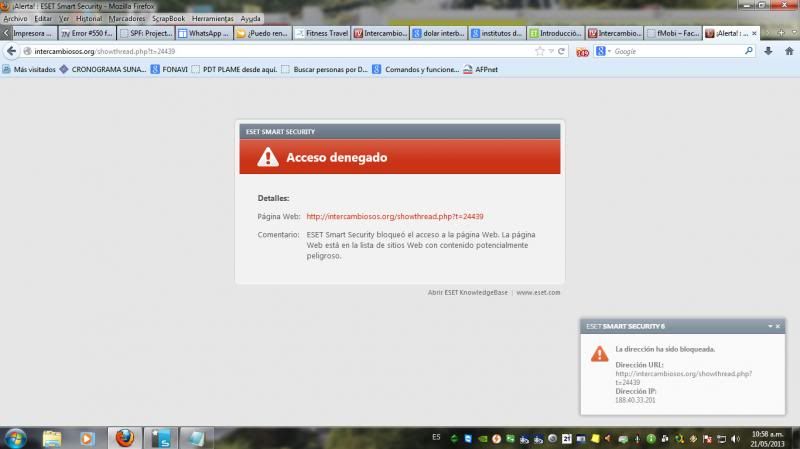Open the Windows Start button
This screenshot has width=800, height=449.
[14, 438]
